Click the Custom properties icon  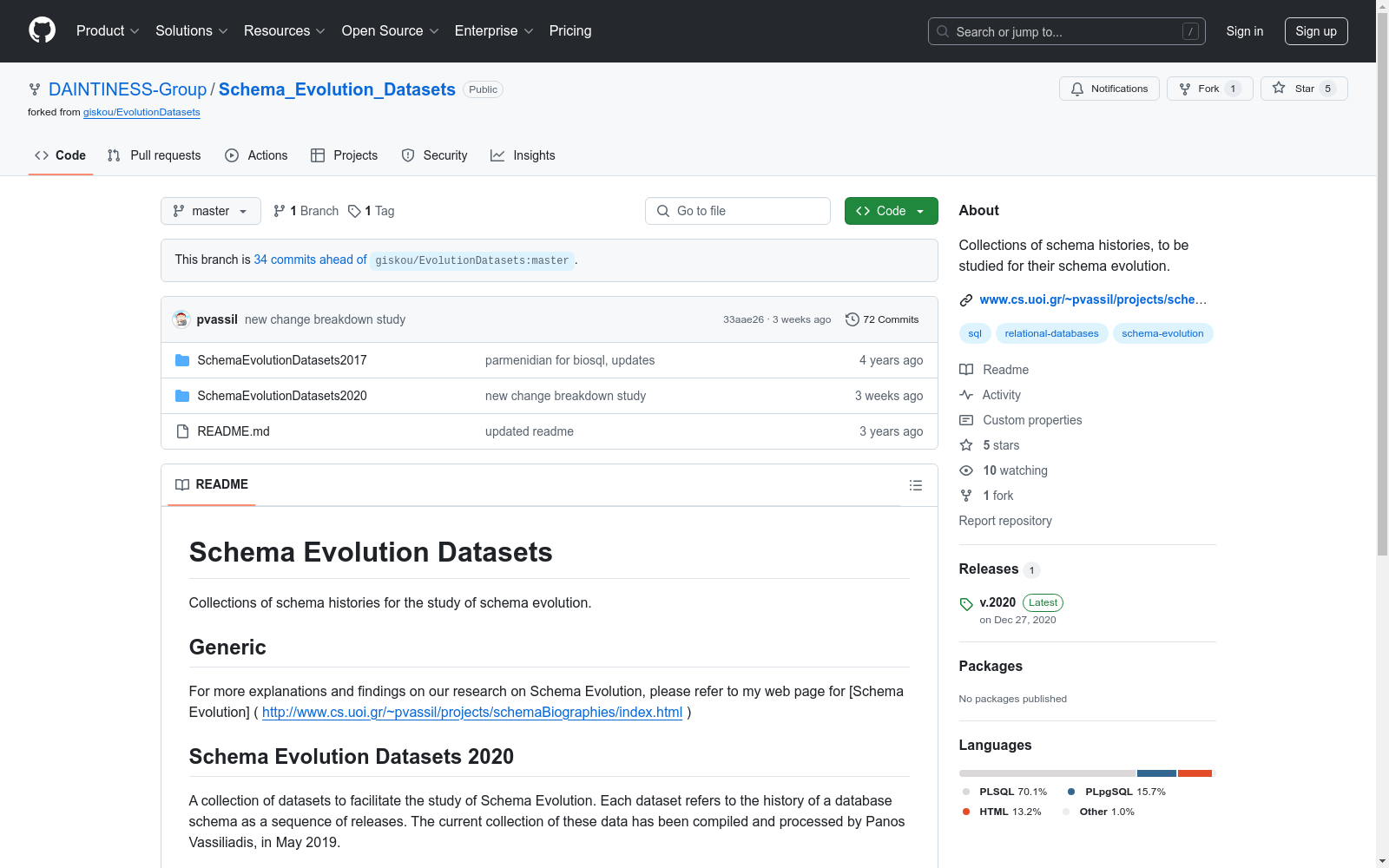tap(966, 420)
